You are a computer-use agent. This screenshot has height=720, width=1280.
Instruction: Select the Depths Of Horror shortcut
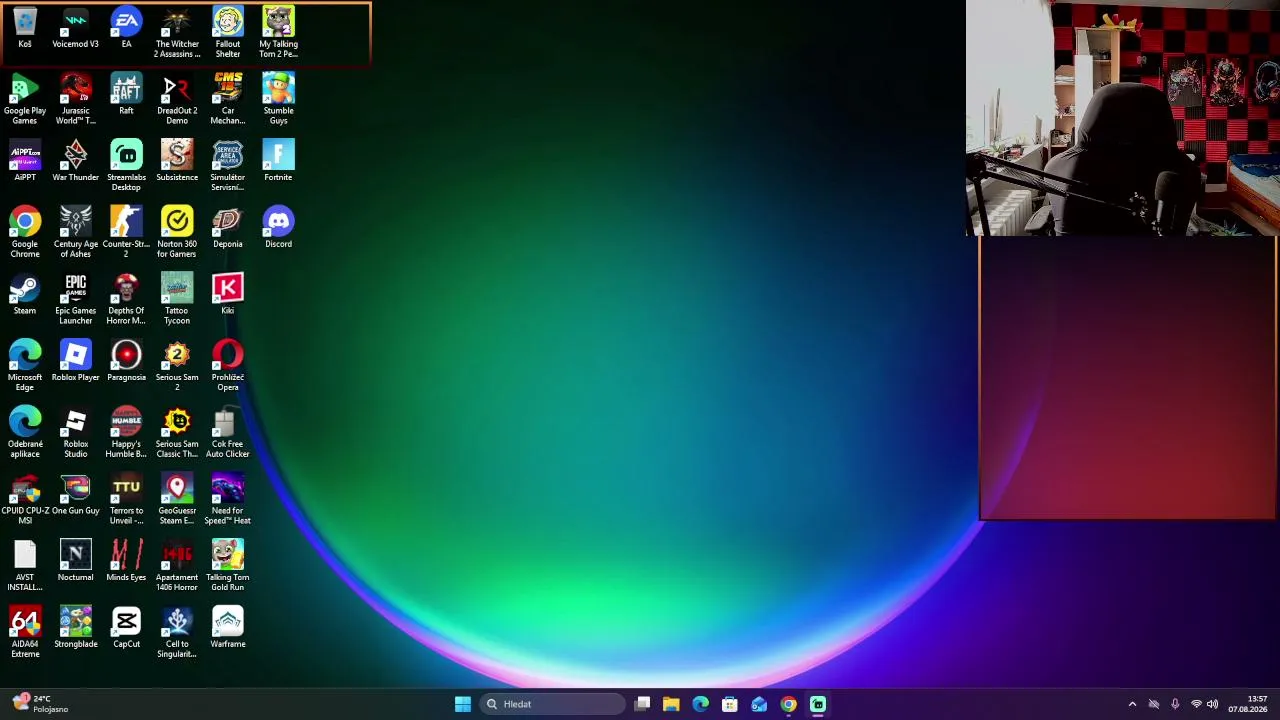click(x=126, y=300)
